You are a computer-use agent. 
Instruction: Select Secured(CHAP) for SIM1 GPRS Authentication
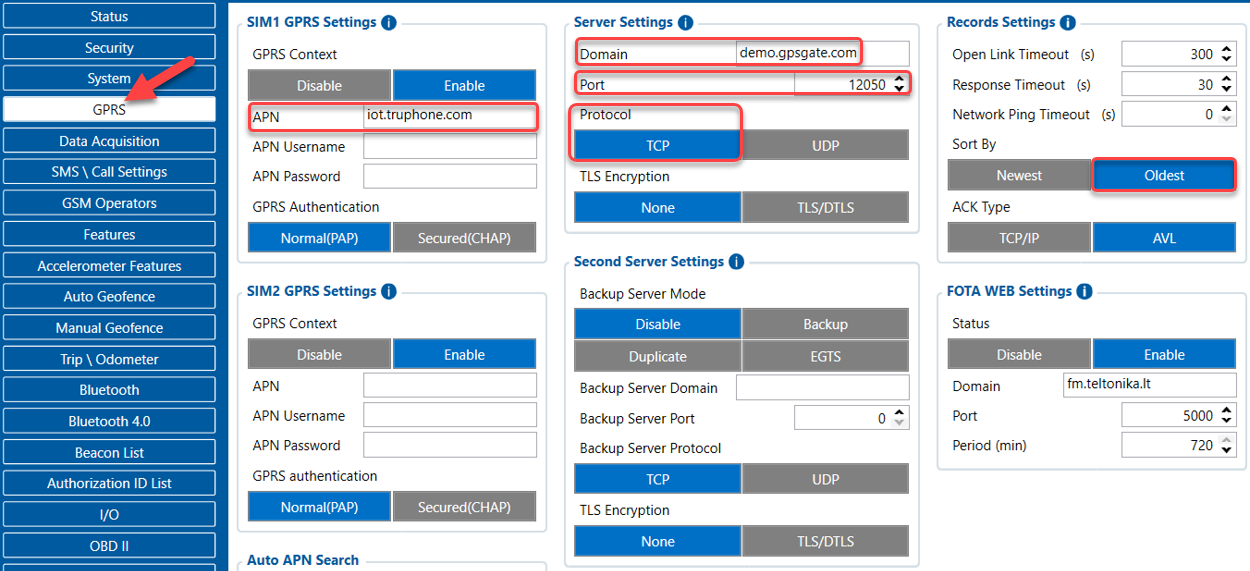coord(464,238)
